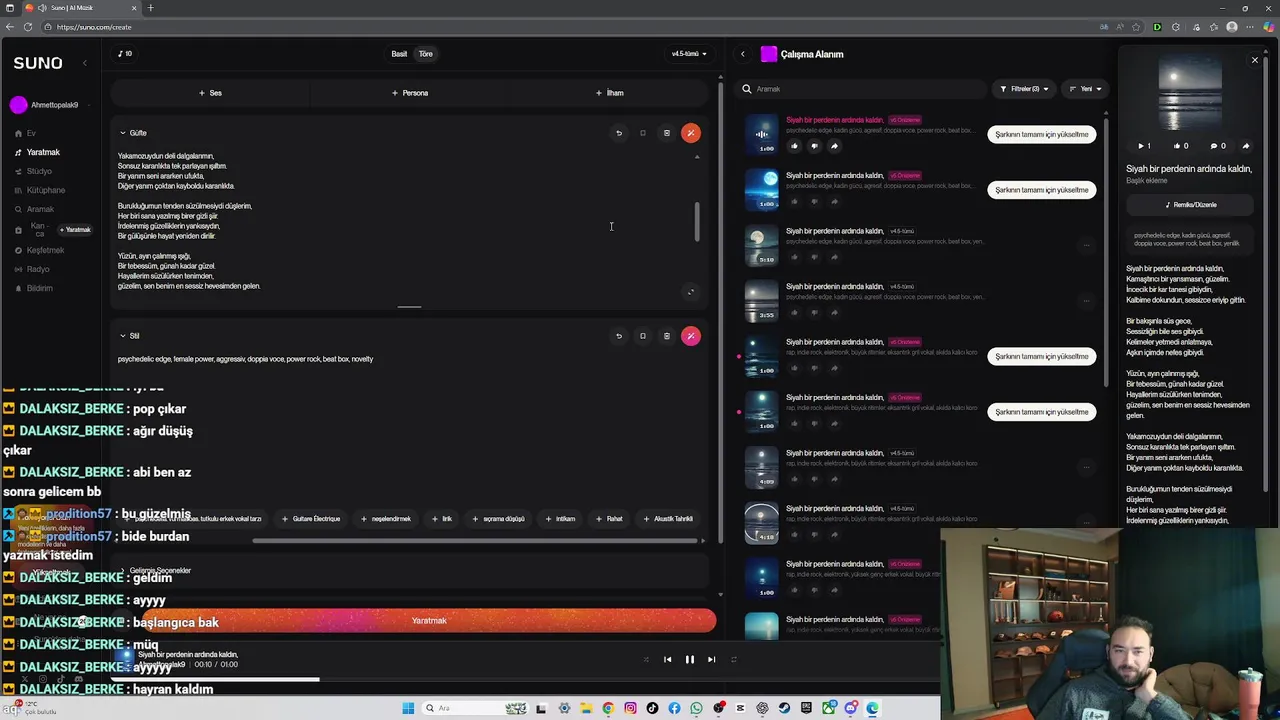Skip to previous track
This screenshot has height=720, width=1280.
667,660
